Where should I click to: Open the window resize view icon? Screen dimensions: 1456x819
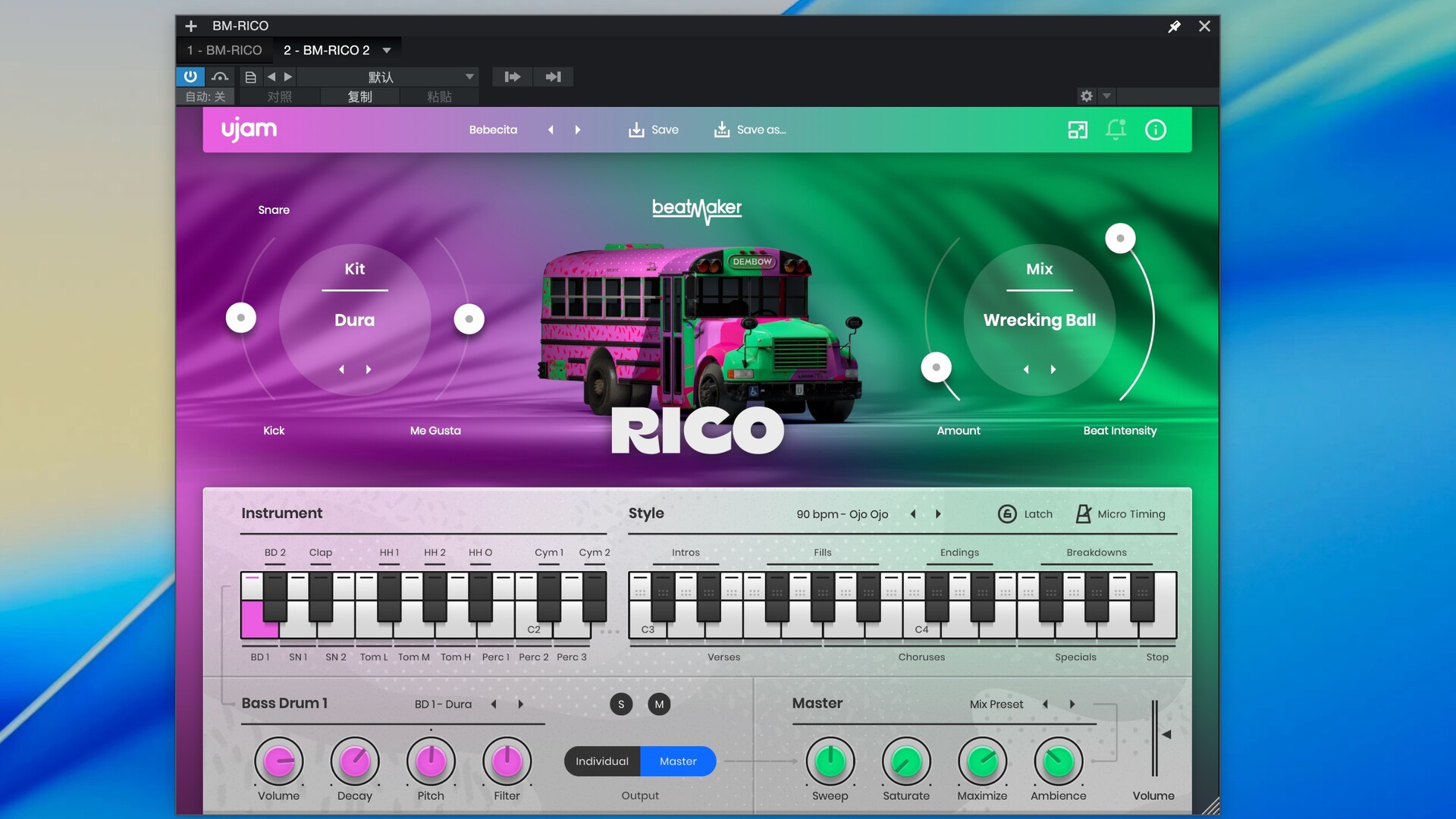point(1078,130)
